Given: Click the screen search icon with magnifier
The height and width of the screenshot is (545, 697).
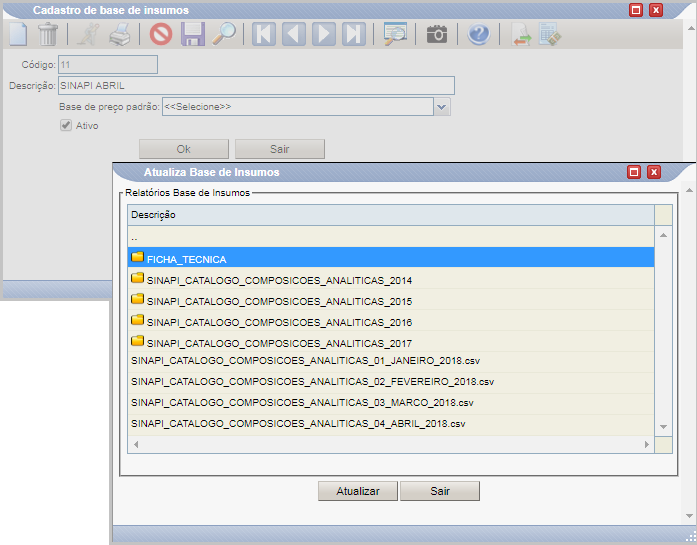Looking at the screenshot, I should tap(395, 34).
